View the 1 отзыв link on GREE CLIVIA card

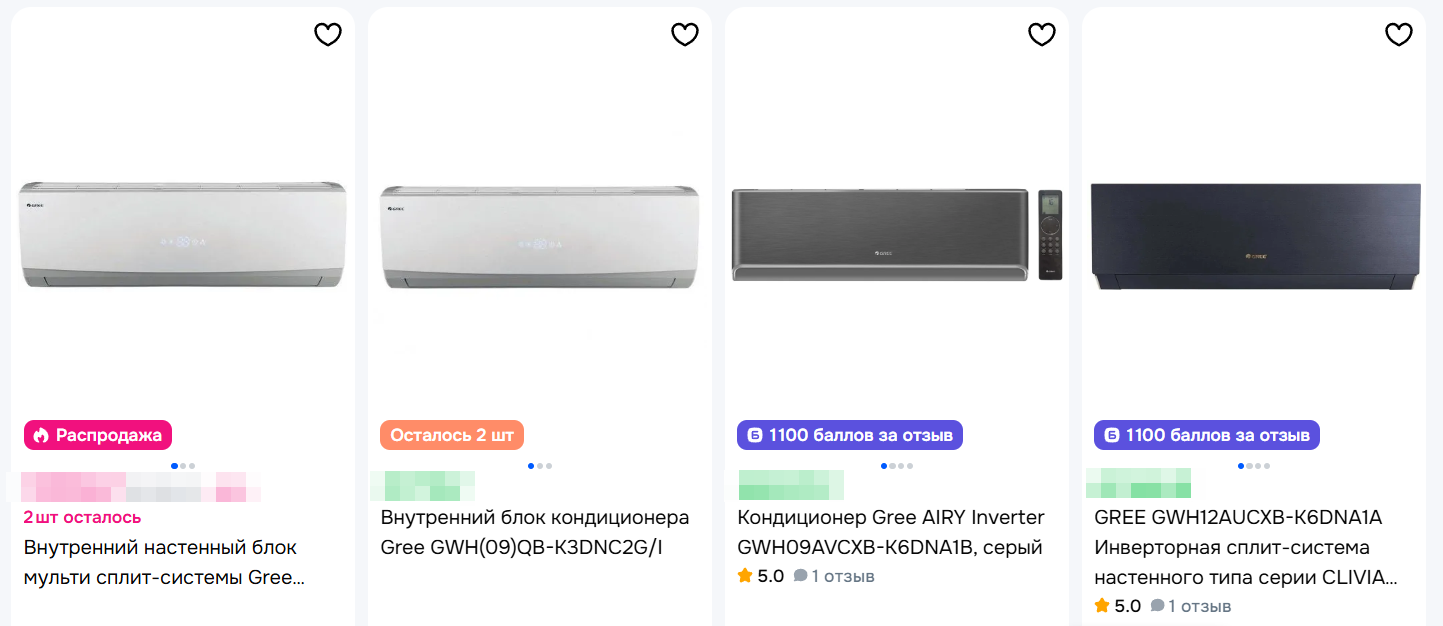(1197, 606)
